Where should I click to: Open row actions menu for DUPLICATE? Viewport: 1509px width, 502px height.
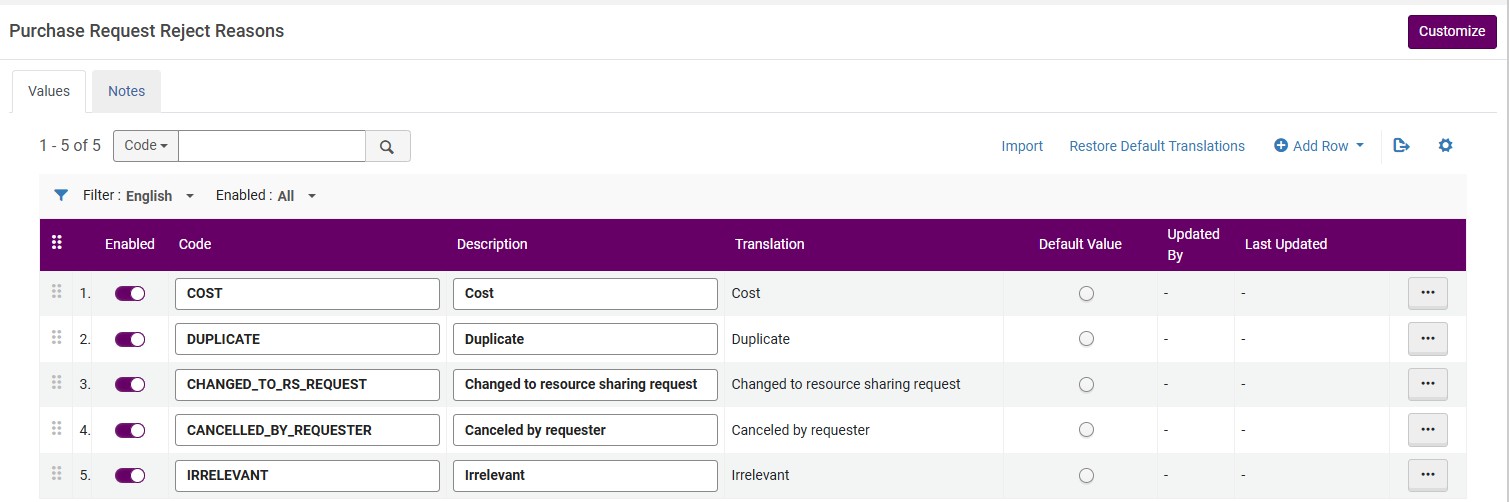click(1428, 339)
